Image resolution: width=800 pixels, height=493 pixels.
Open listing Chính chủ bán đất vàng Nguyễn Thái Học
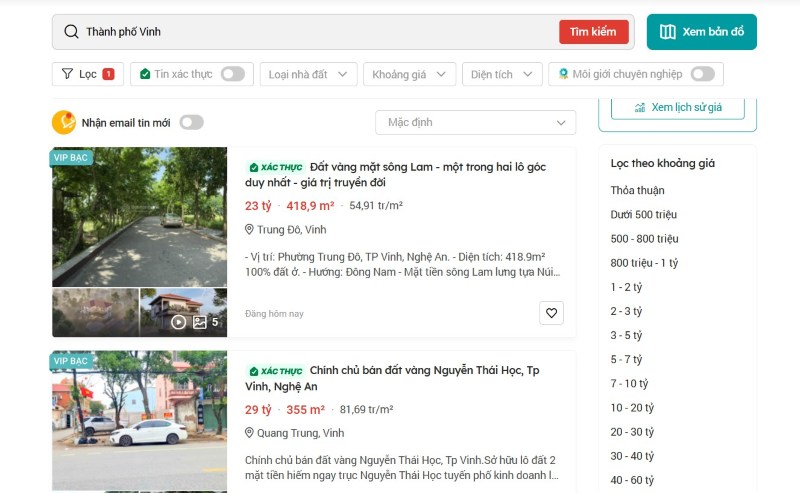tap(392, 378)
